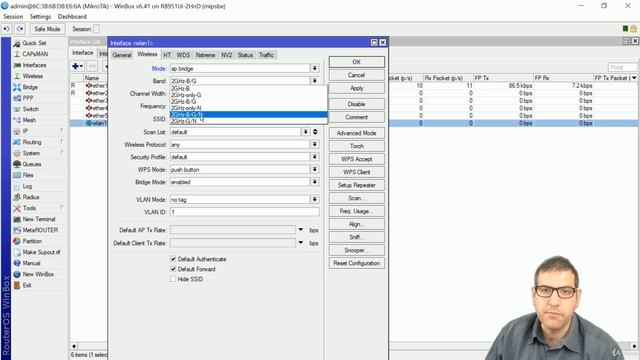640x360 pixels.
Task: Expand the Bridge Mode dropdown
Action: pos(315,182)
